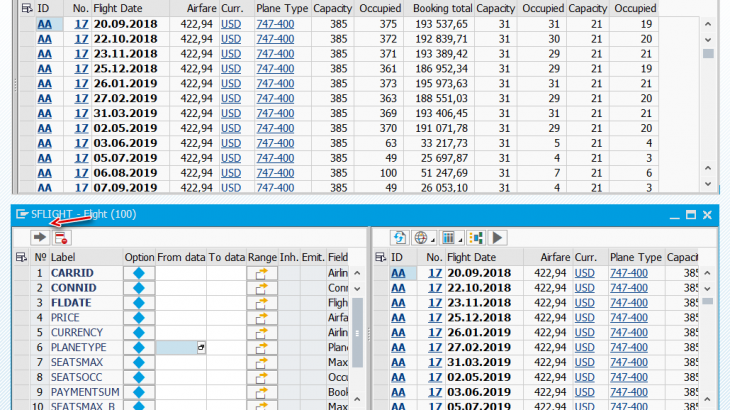Open the Range multiple selection for PAYMENTSUM
Image resolution: width=730 pixels, height=410 pixels.
click(262, 392)
